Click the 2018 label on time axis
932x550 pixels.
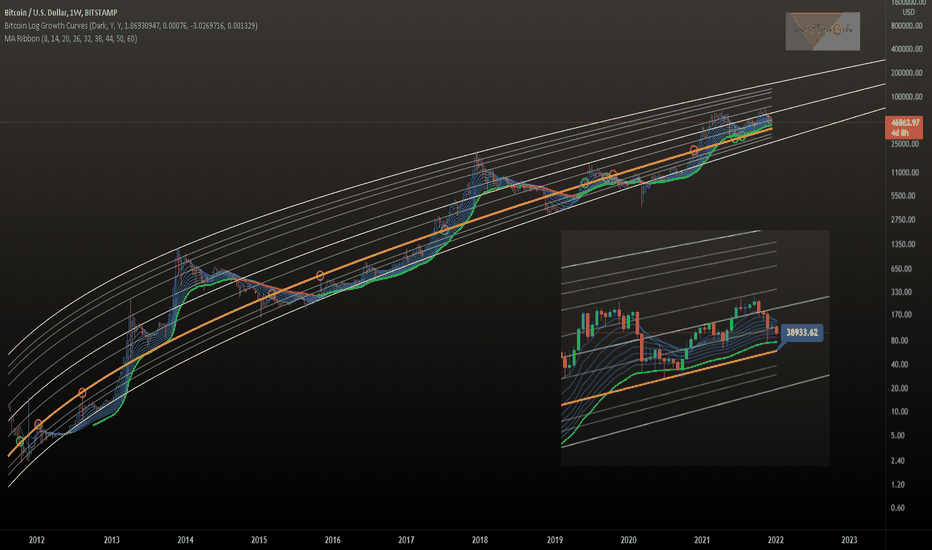click(480, 540)
